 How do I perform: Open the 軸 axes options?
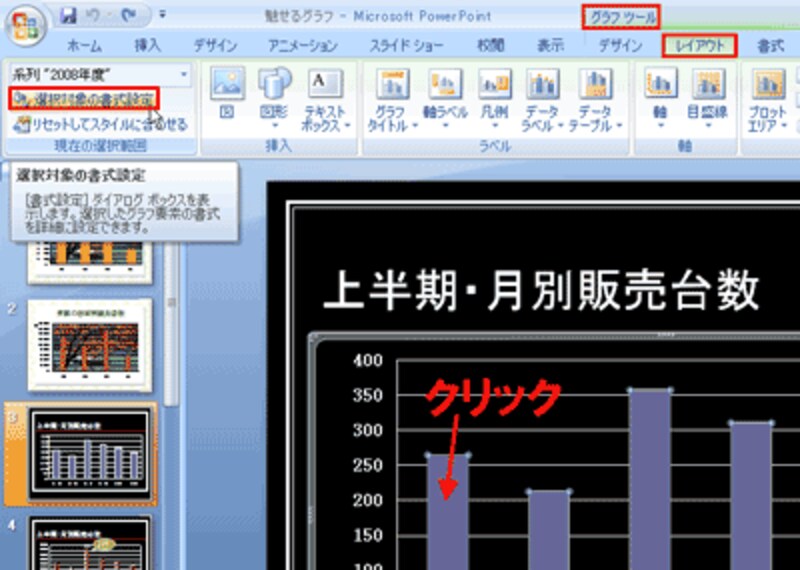661,98
